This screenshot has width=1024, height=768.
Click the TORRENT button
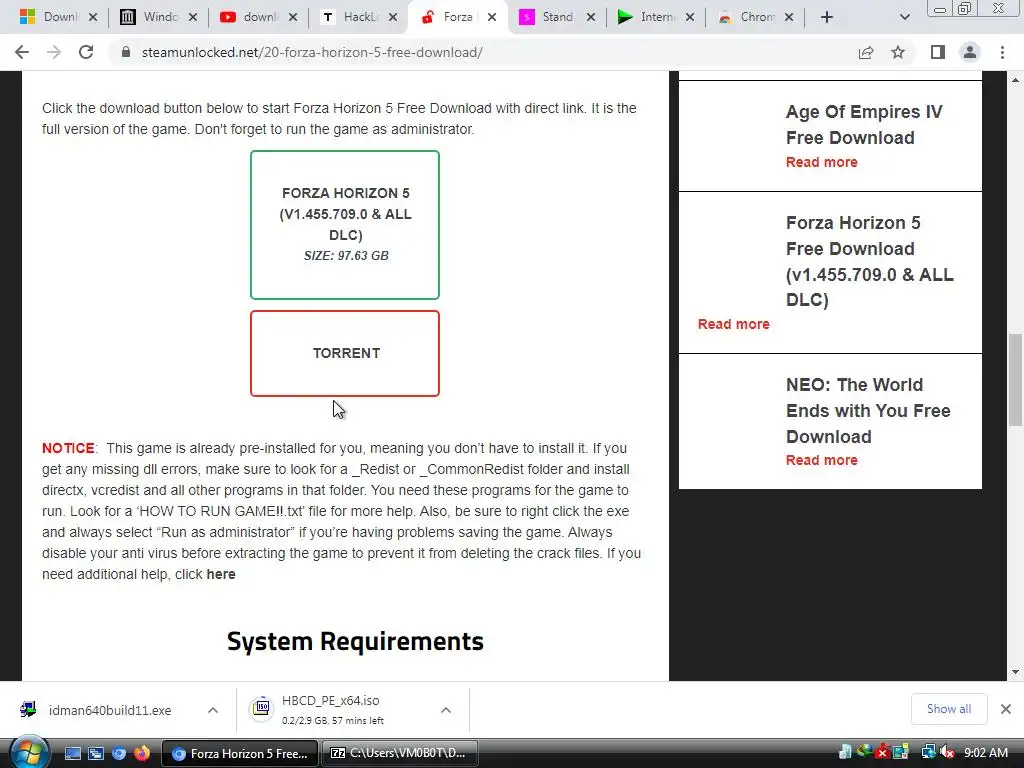345,353
